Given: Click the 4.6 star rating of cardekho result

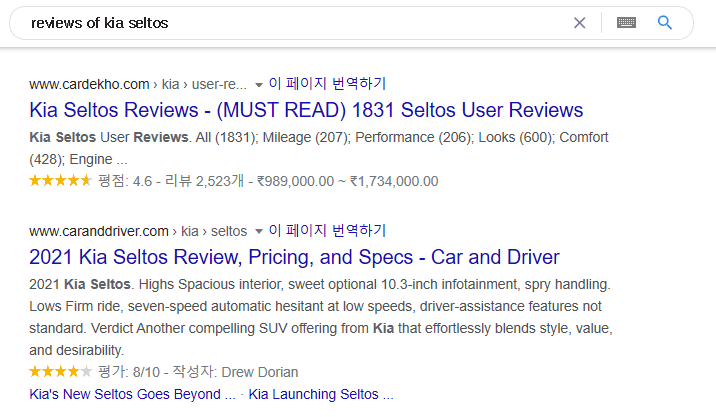Looking at the screenshot, I should point(60,181).
